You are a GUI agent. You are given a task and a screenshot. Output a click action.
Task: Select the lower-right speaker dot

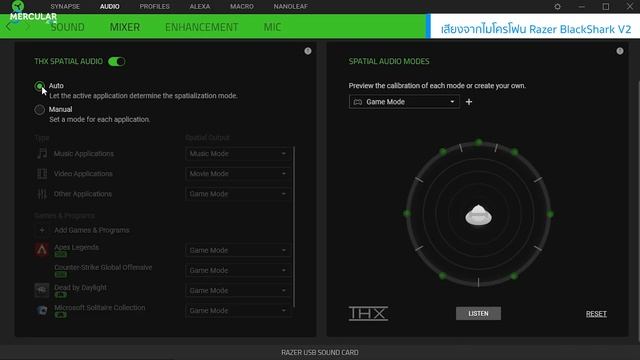[x=514, y=276]
